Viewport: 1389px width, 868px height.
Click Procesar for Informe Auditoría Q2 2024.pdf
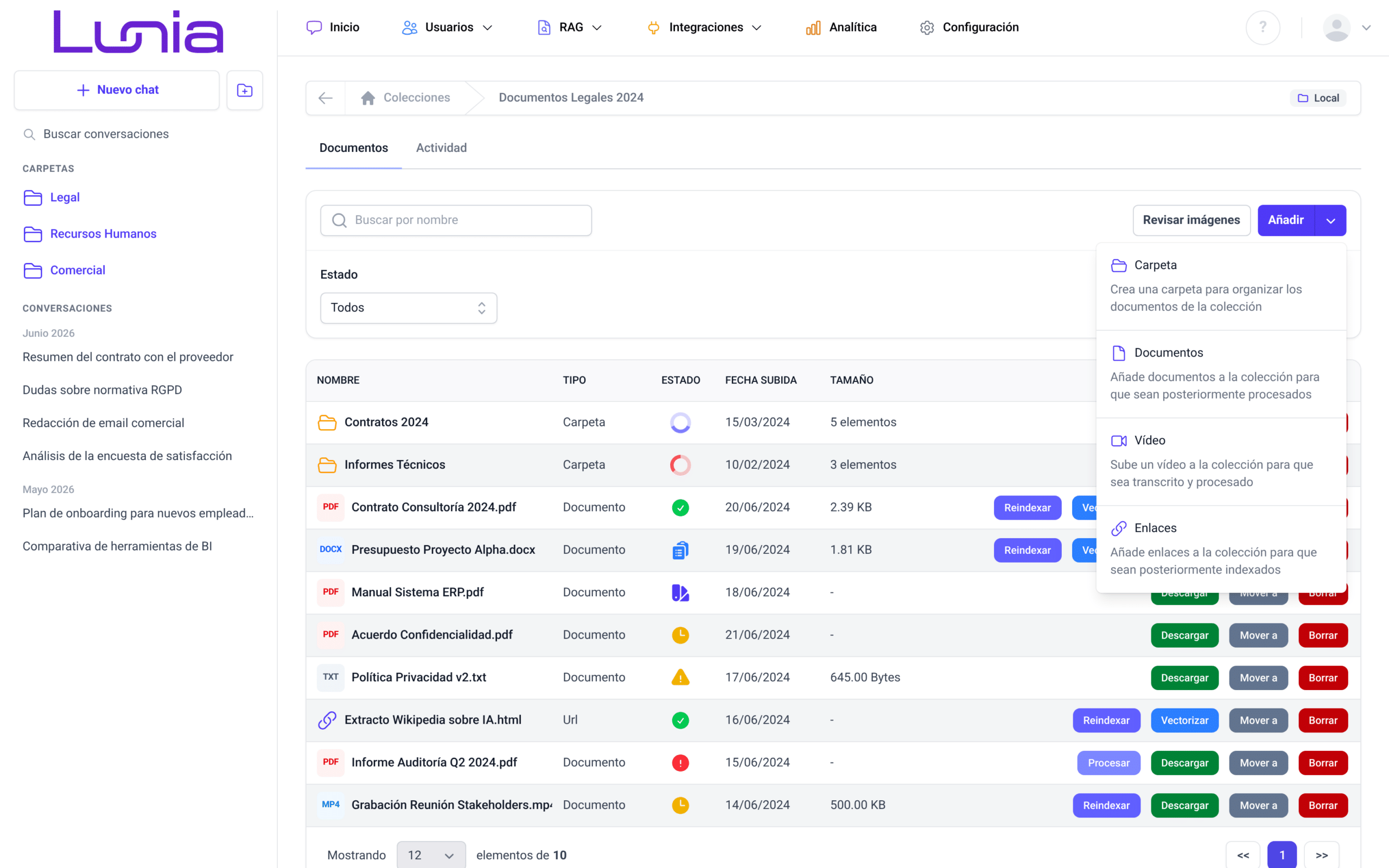[x=1108, y=763]
